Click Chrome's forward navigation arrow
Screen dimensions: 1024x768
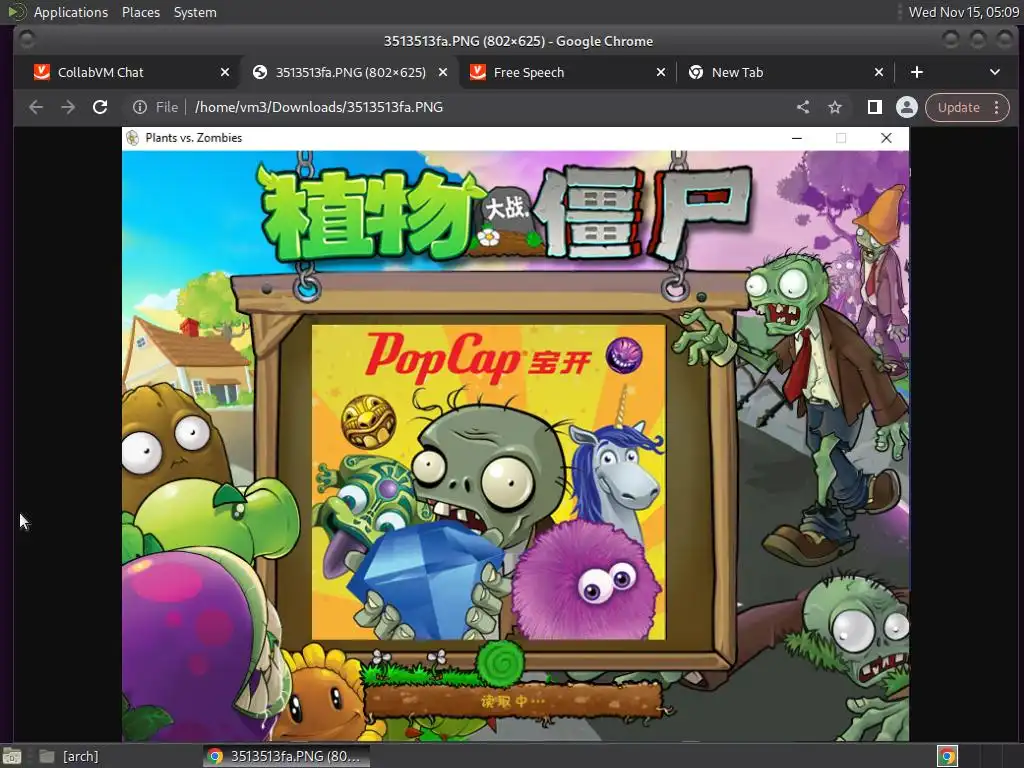coord(68,107)
